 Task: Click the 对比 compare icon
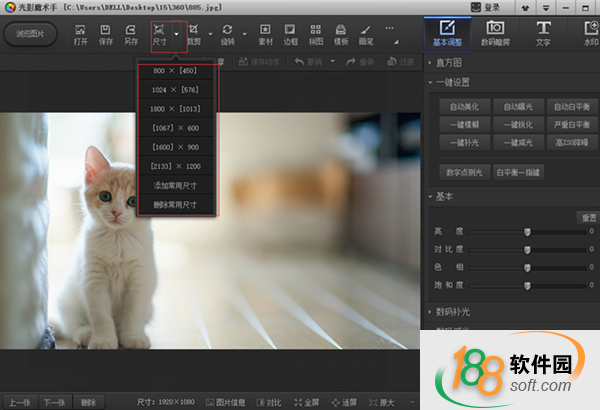click(269, 402)
